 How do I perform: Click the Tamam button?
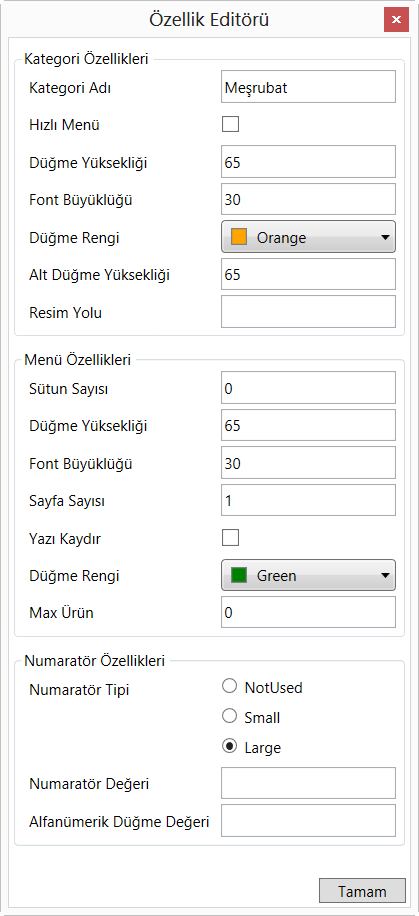[x=362, y=890]
